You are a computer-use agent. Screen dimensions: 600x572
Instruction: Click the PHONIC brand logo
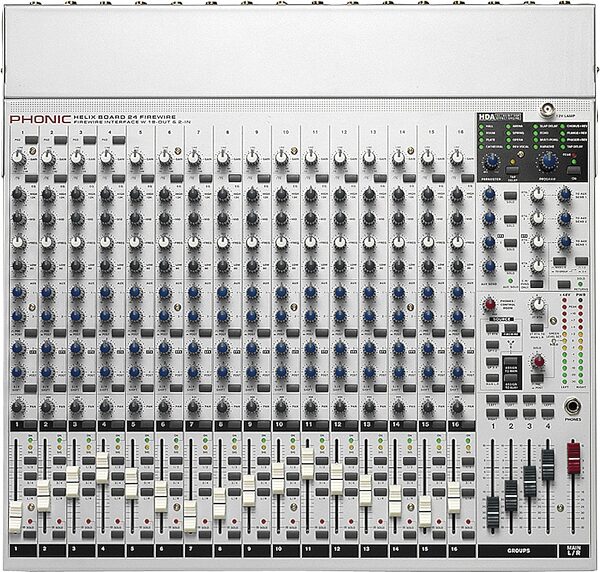pos(40,119)
